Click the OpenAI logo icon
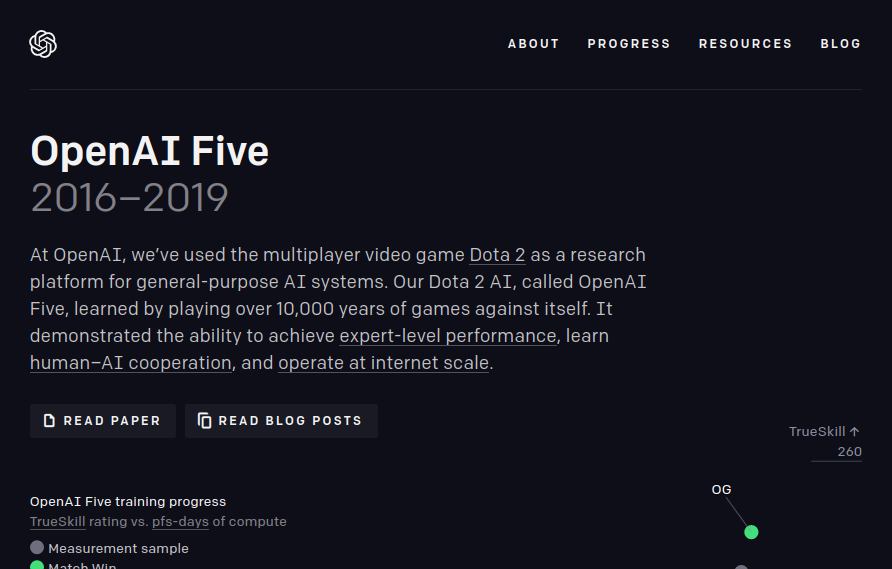This screenshot has width=892, height=569. (x=43, y=44)
